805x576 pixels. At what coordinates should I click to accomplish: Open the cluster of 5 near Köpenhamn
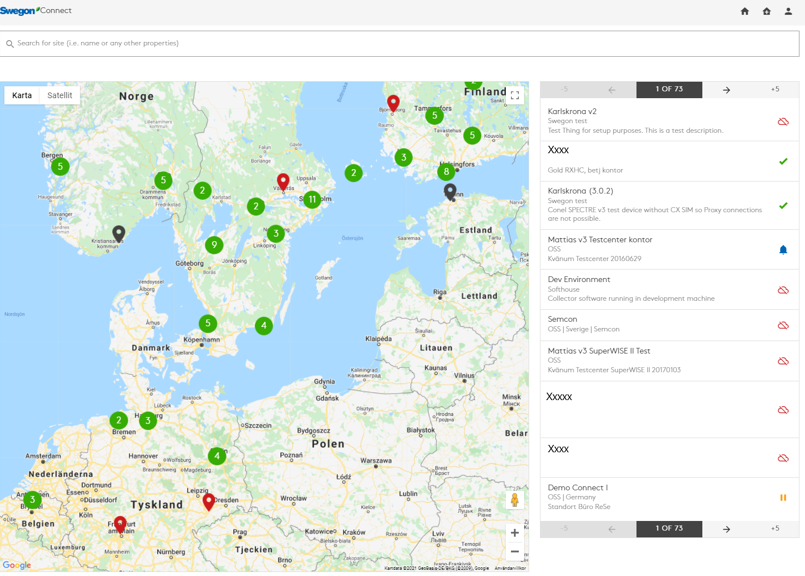tap(208, 323)
